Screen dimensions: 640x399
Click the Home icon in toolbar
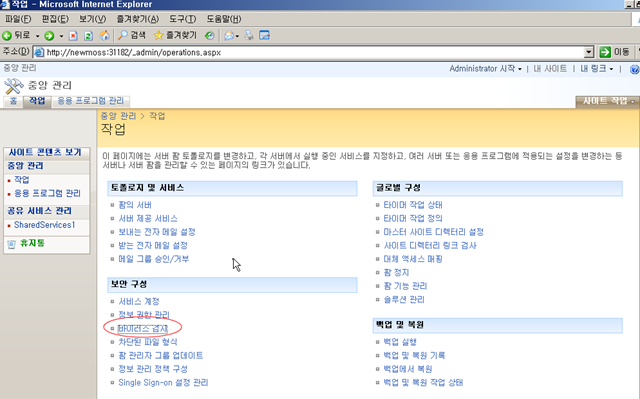(104, 35)
